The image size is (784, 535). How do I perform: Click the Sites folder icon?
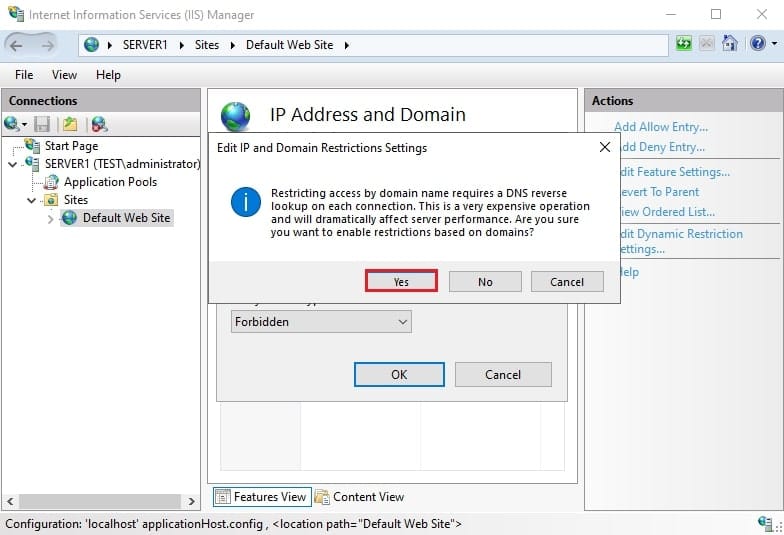point(52,200)
